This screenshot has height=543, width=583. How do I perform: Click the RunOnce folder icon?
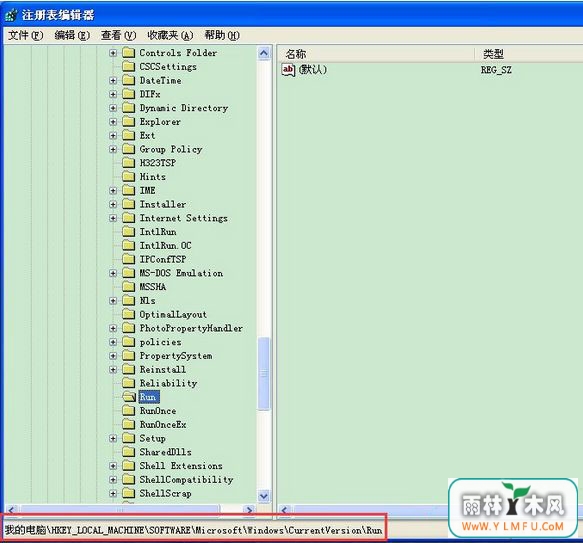[x=129, y=411]
